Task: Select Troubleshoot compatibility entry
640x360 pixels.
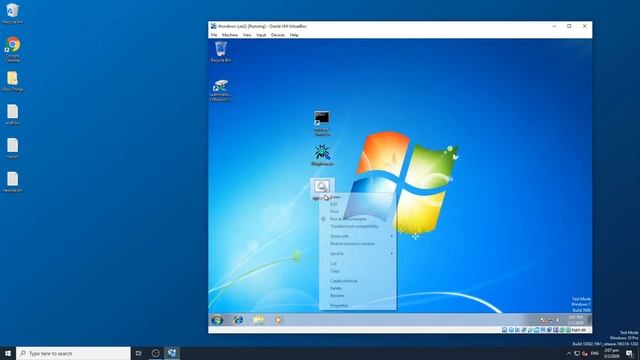Action: (357, 226)
